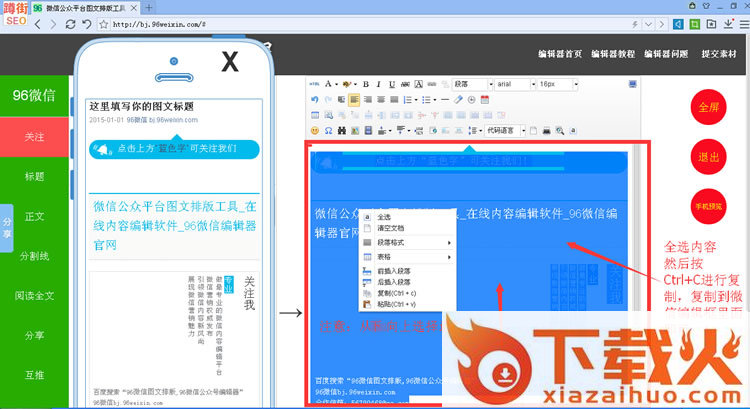Viewport: 750px width, 409px height.
Task: Open find and replace binoculars icon
Action: tap(341, 130)
